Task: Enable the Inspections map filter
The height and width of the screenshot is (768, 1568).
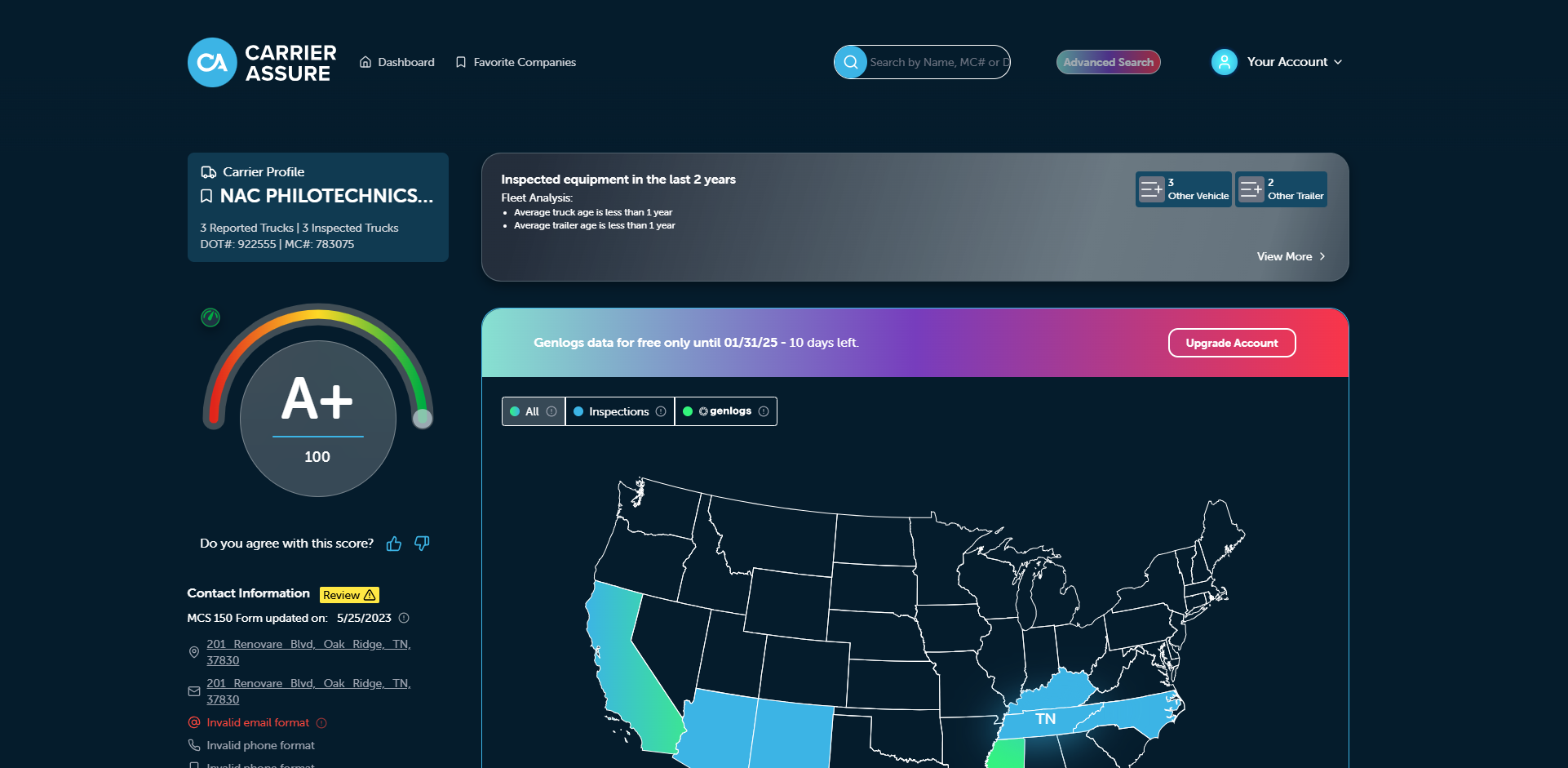Action: 618,411
